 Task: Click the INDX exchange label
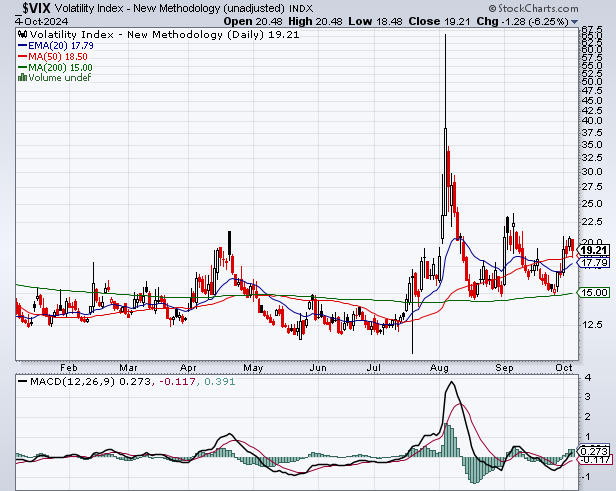pos(301,8)
